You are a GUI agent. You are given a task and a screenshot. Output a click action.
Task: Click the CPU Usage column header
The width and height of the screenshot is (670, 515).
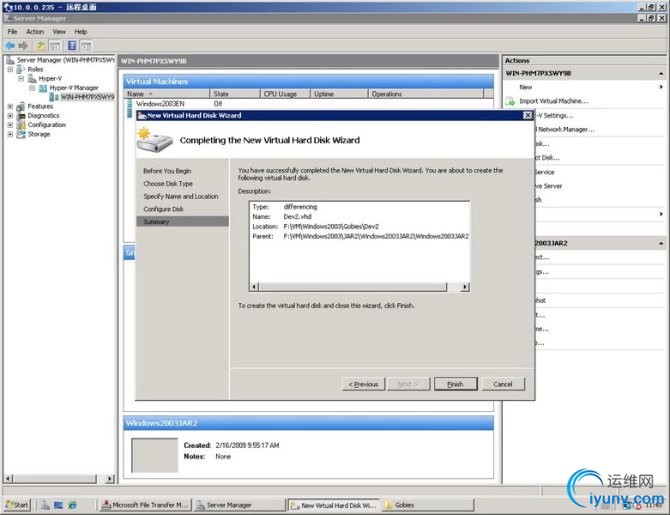click(x=285, y=94)
